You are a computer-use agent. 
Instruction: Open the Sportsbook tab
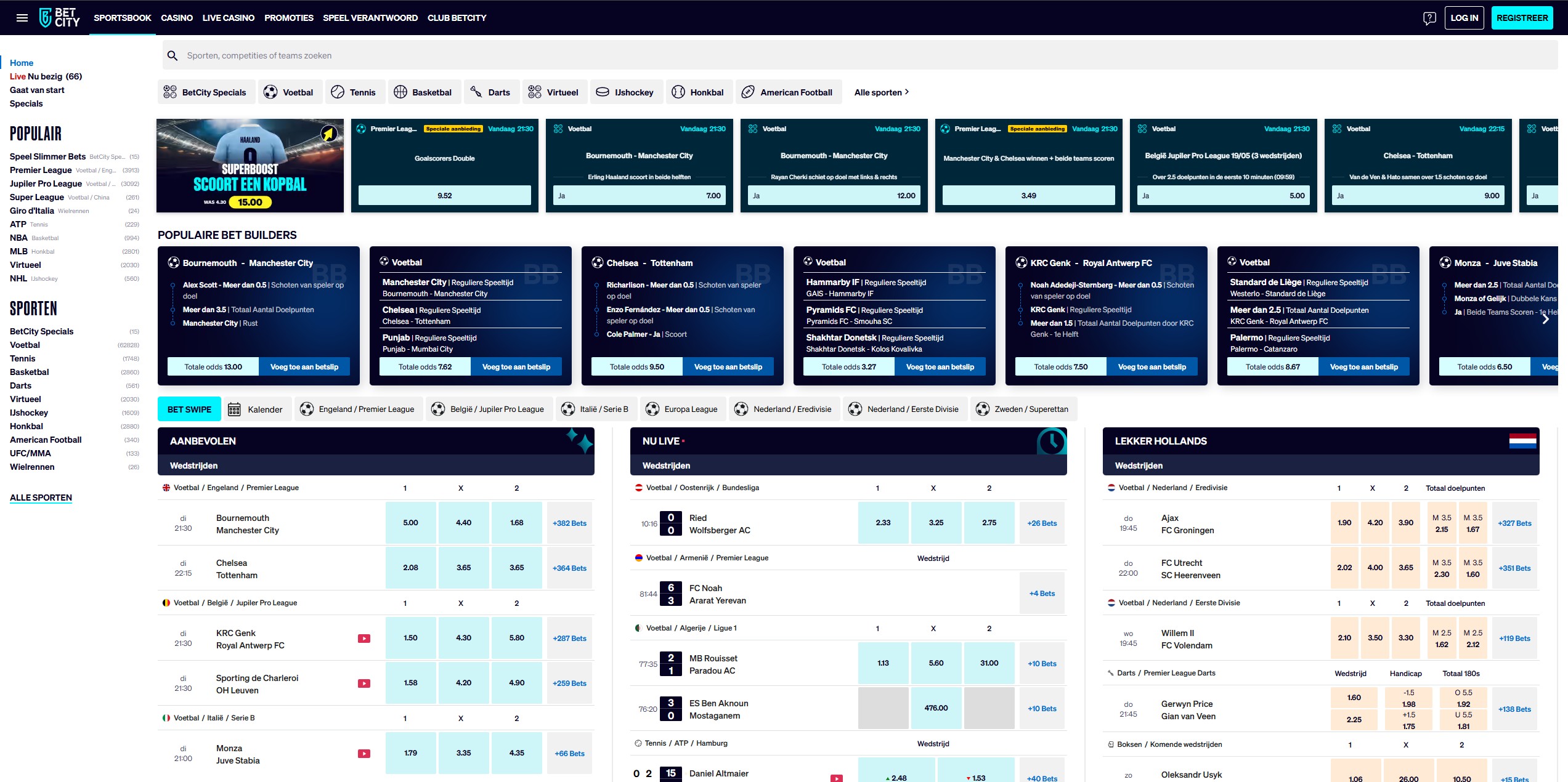[122, 18]
